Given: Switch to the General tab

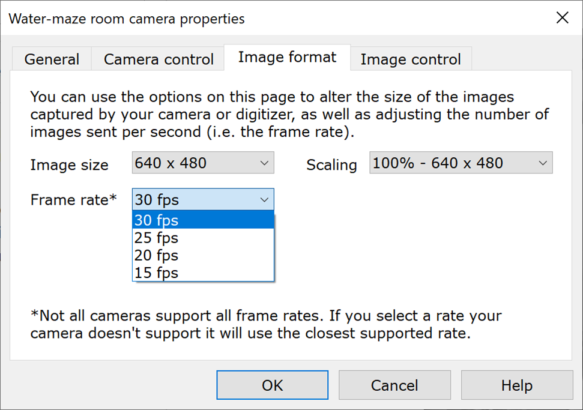Looking at the screenshot, I should click(x=52, y=59).
